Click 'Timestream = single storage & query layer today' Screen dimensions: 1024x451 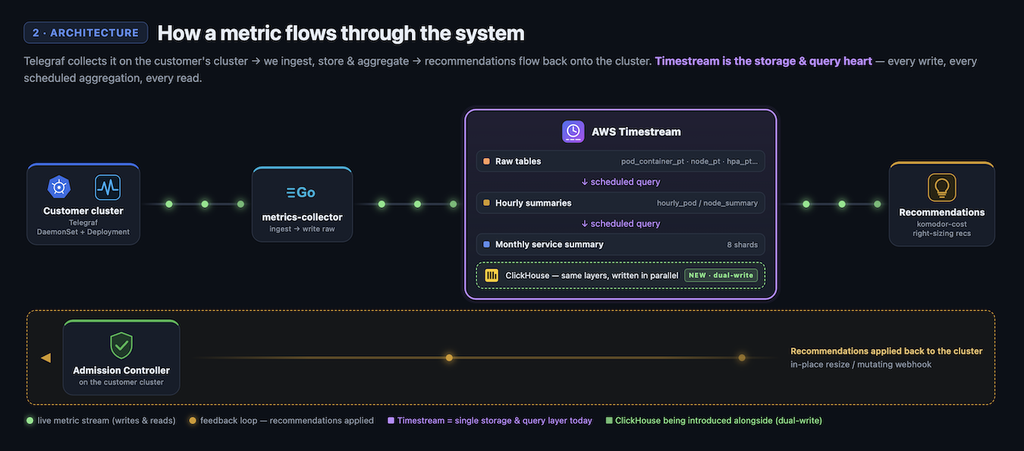[494, 421]
